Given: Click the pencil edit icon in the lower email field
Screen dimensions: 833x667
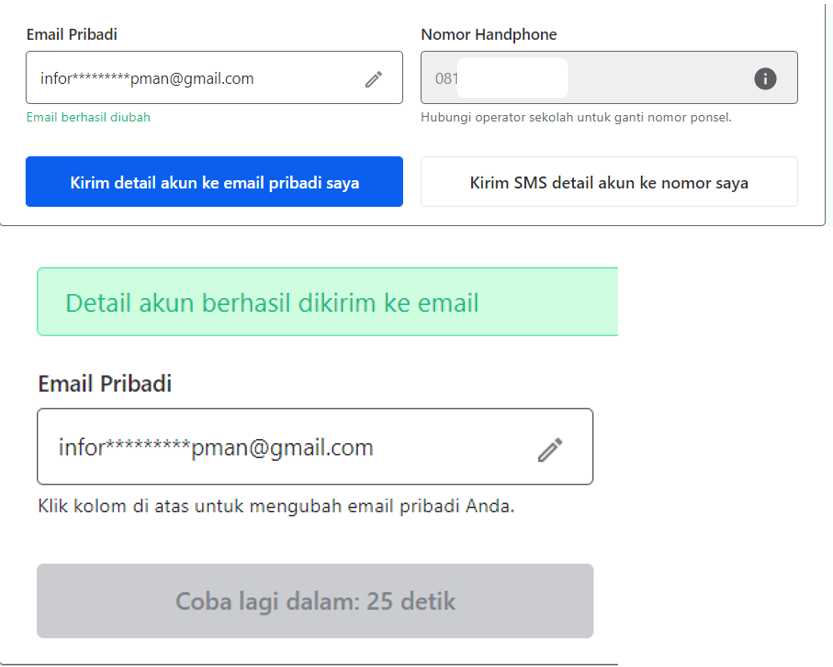Looking at the screenshot, I should pos(550,450).
